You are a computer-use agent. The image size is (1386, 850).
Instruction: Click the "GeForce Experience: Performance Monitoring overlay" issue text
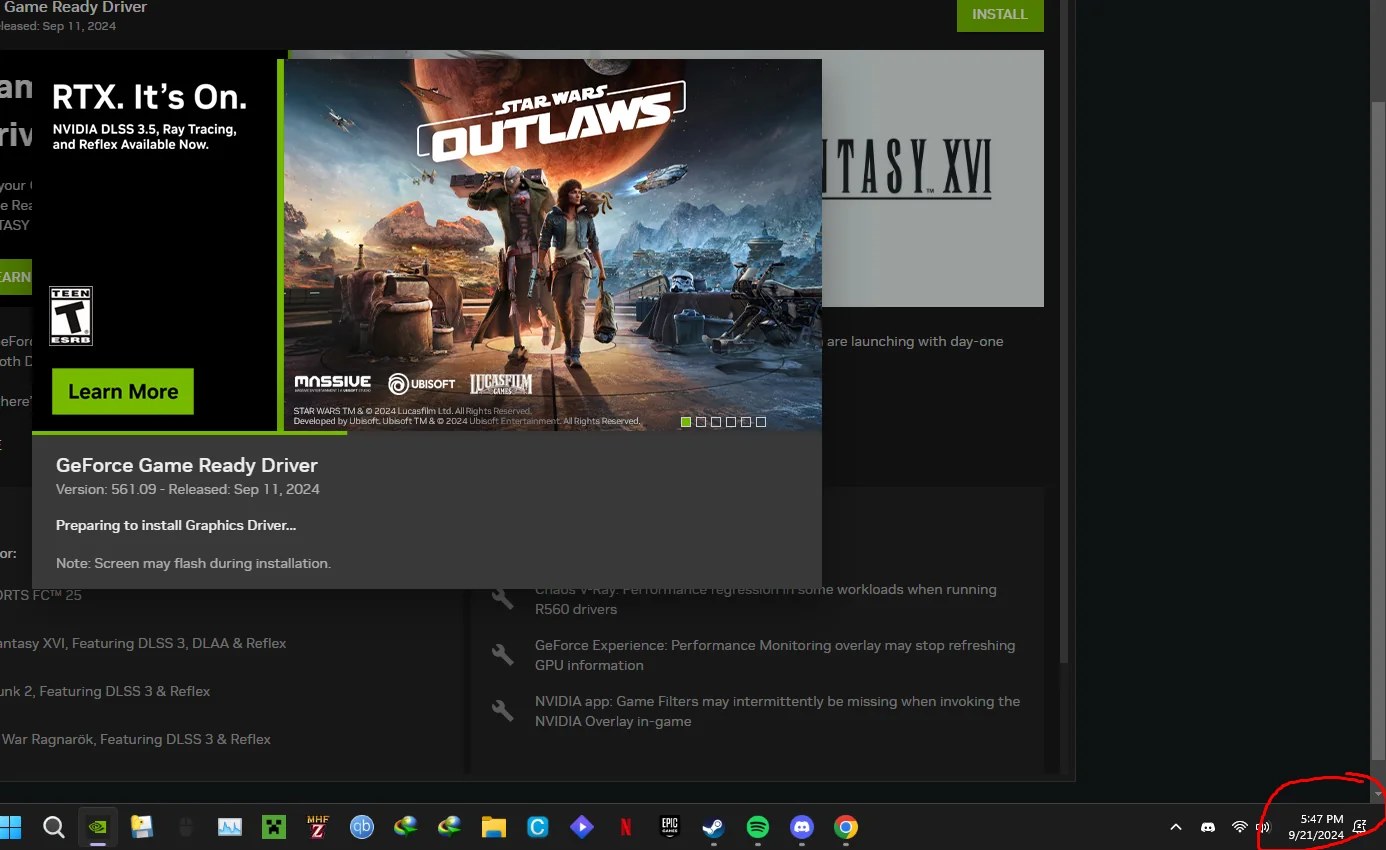click(x=775, y=655)
